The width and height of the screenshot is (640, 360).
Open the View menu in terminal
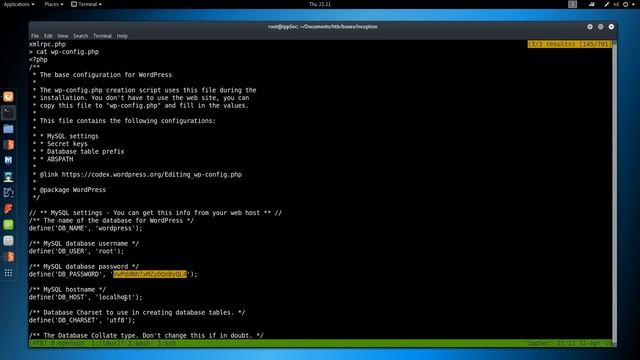coord(62,36)
